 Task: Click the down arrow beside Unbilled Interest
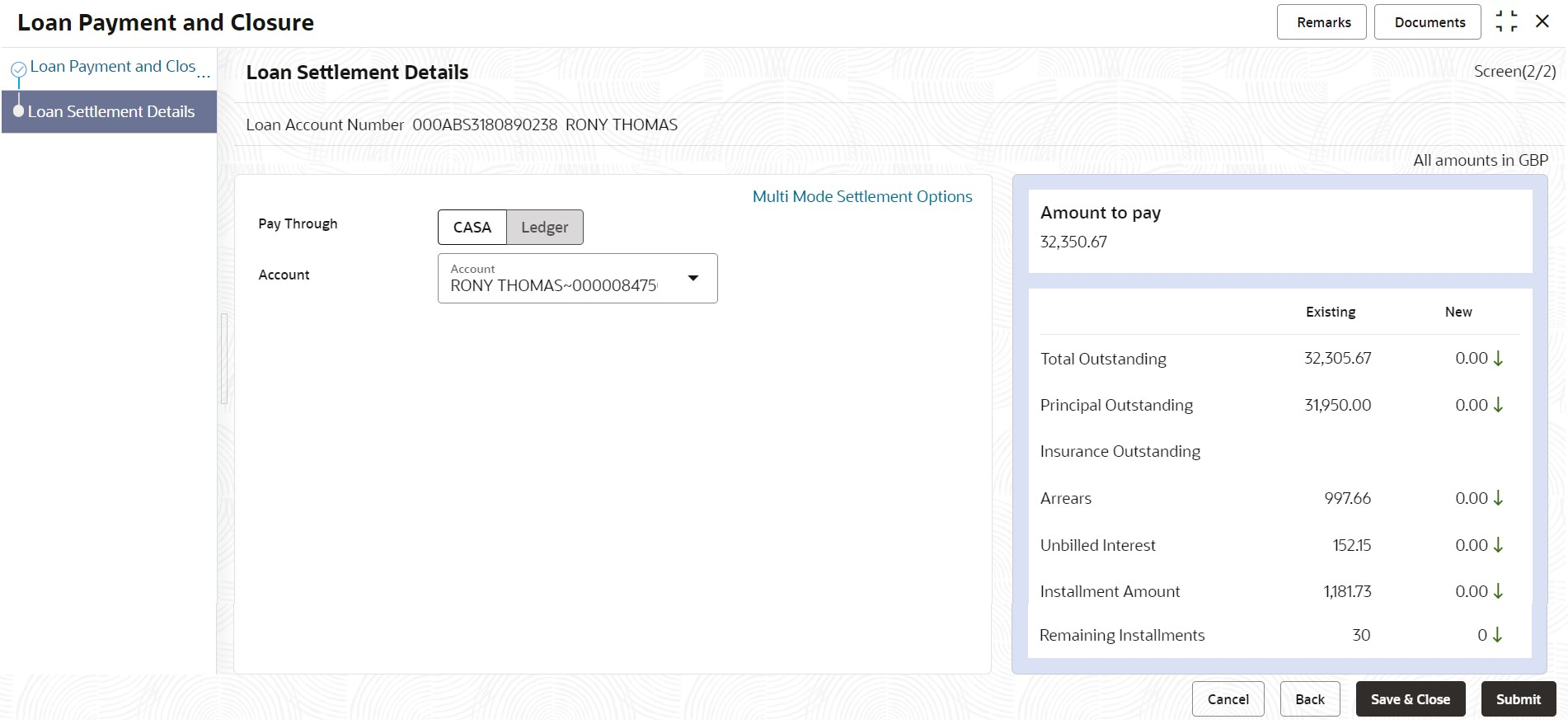coord(1499,545)
